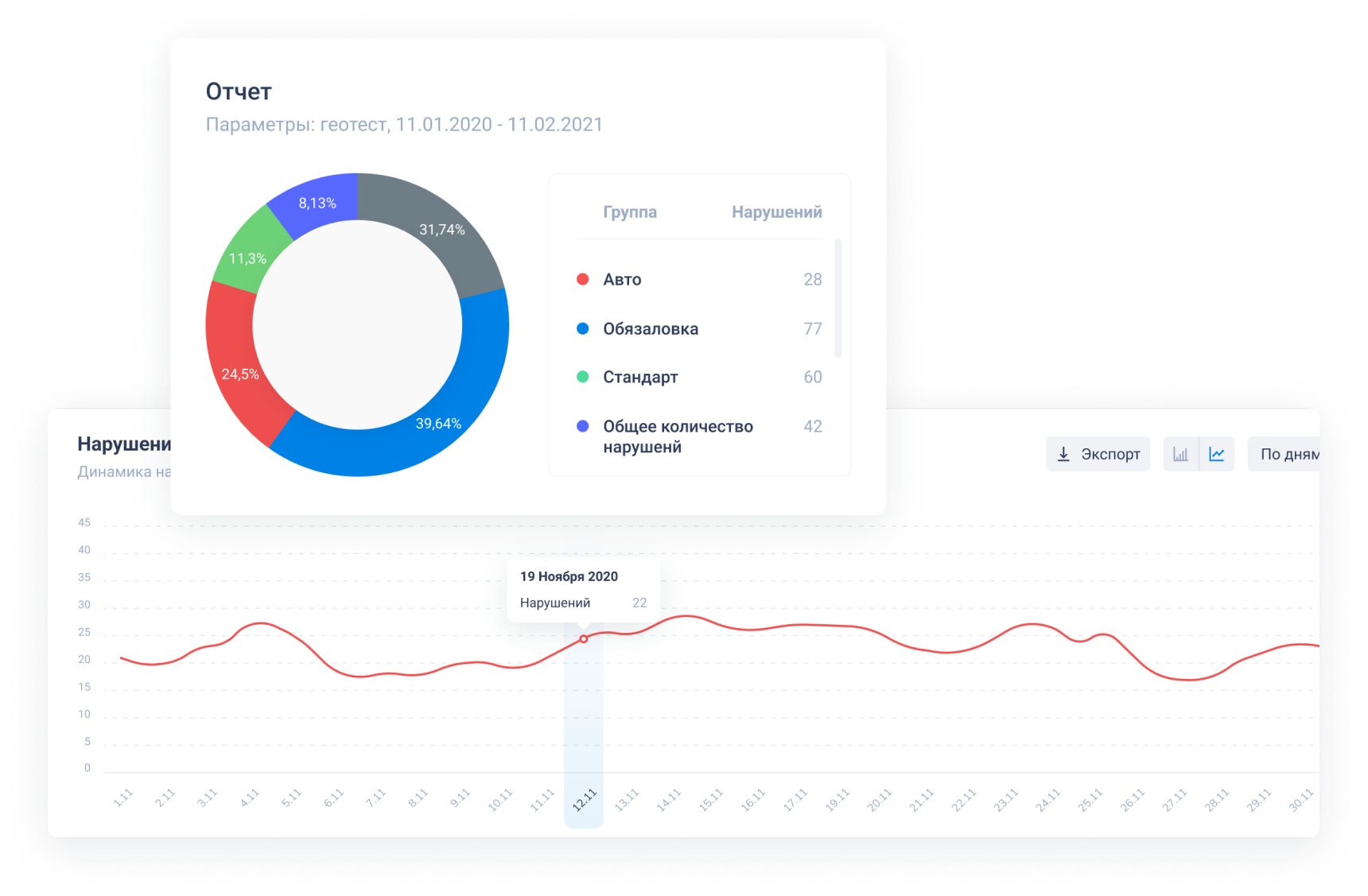1368x896 pixels.
Task: Click the red Авто legend dot
Action: [583, 279]
